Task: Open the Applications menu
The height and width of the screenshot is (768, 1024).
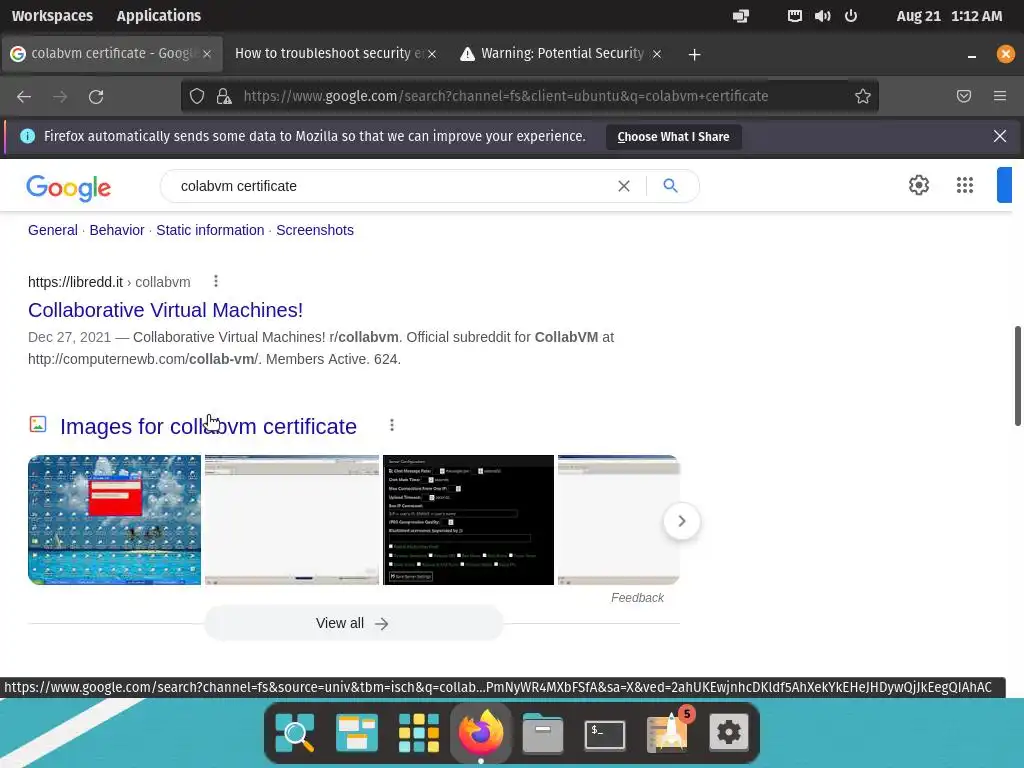Action: pyautogui.click(x=159, y=16)
